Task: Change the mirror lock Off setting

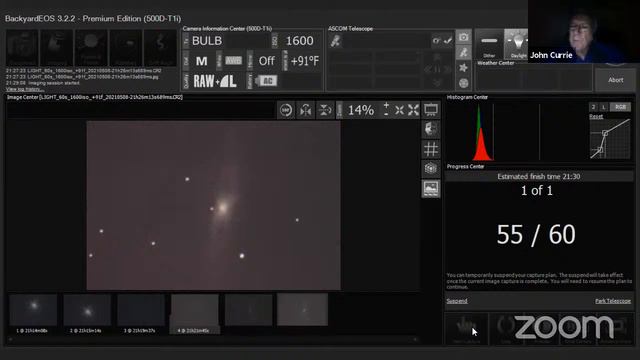Action: (267, 61)
